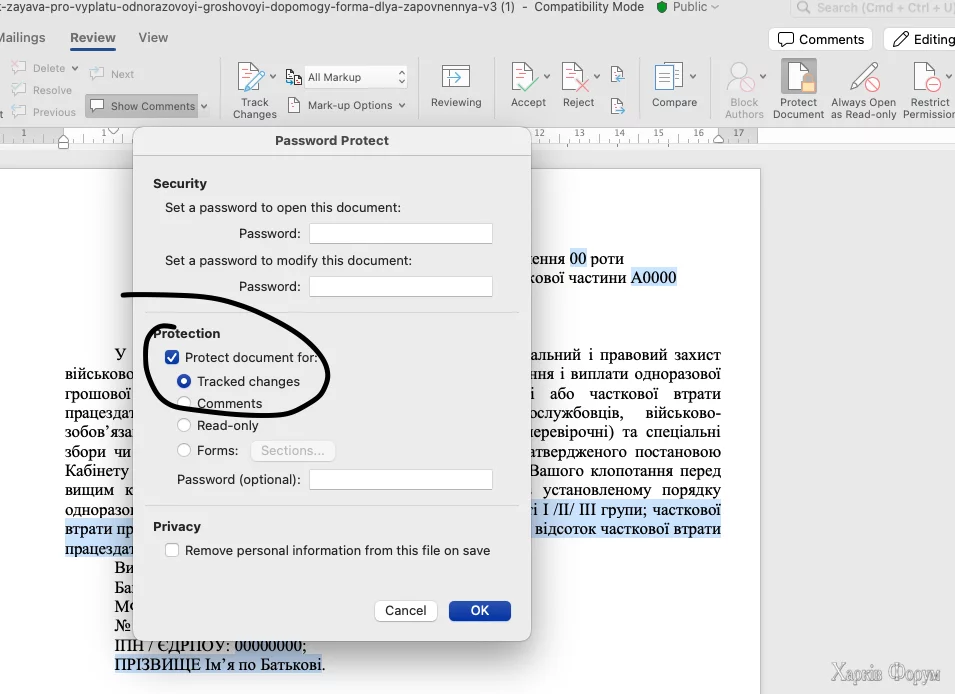Choose the Comments protection radio option
Screen dimensions: 955x694
(x=184, y=404)
